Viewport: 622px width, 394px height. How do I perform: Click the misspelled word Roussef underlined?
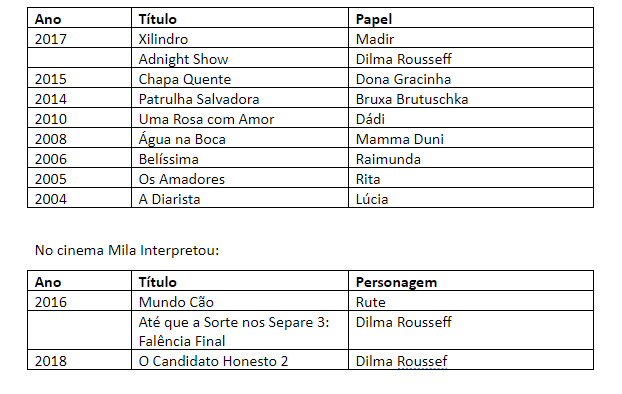pyautogui.click(x=422, y=361)
